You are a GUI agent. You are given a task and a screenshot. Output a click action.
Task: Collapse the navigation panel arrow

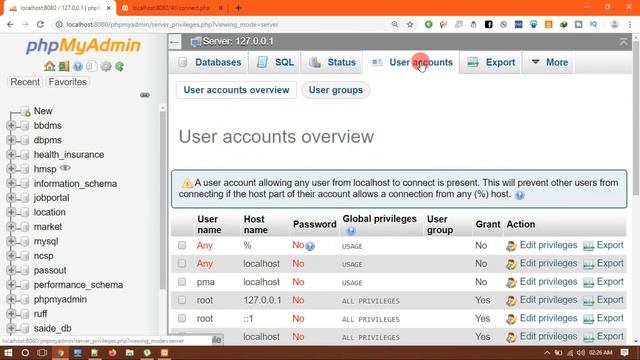(175, 42)
